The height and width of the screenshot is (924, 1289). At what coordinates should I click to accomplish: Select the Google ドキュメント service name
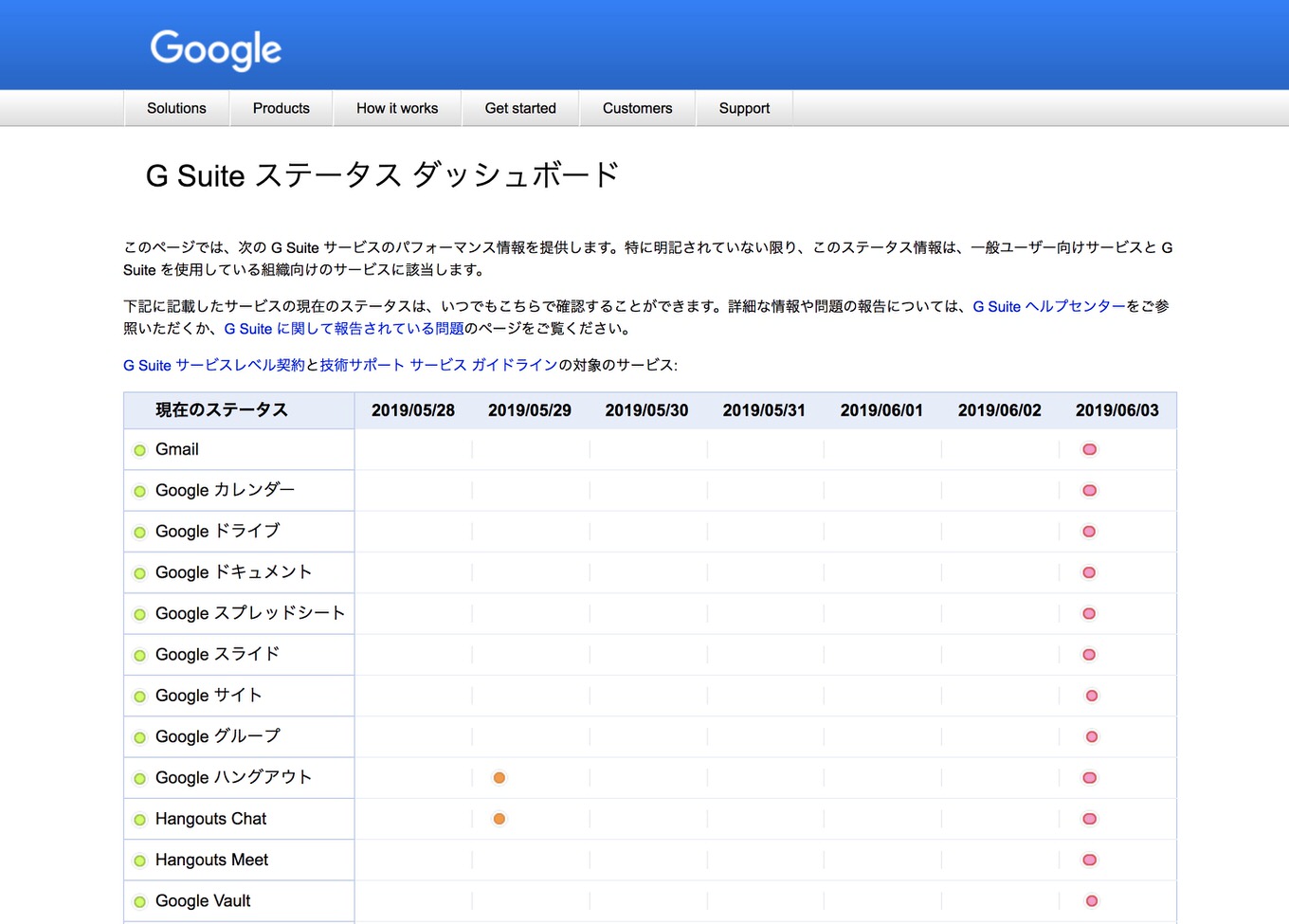click(233, 571)
